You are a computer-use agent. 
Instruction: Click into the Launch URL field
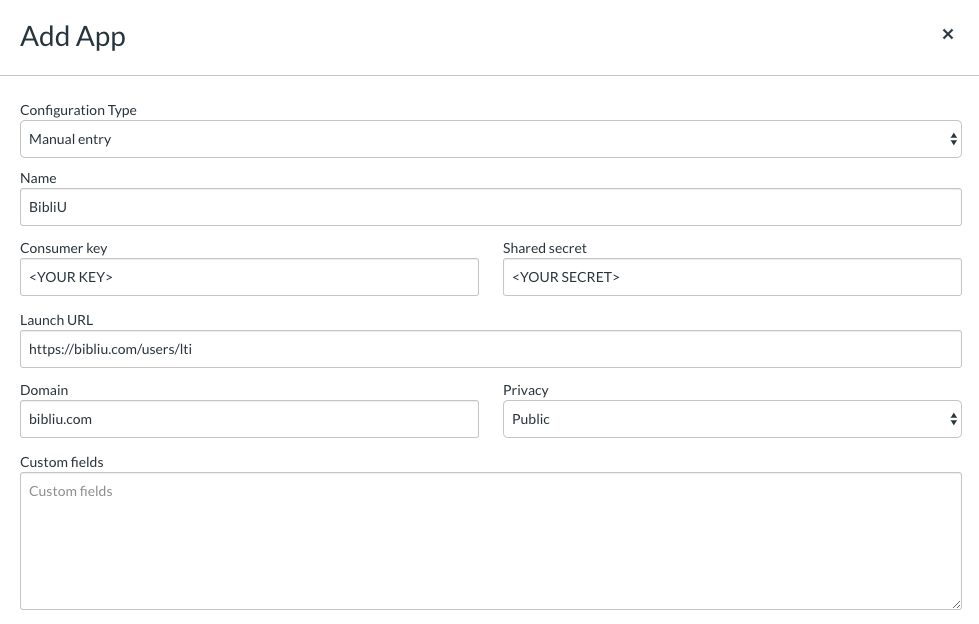tap(490, 350)
